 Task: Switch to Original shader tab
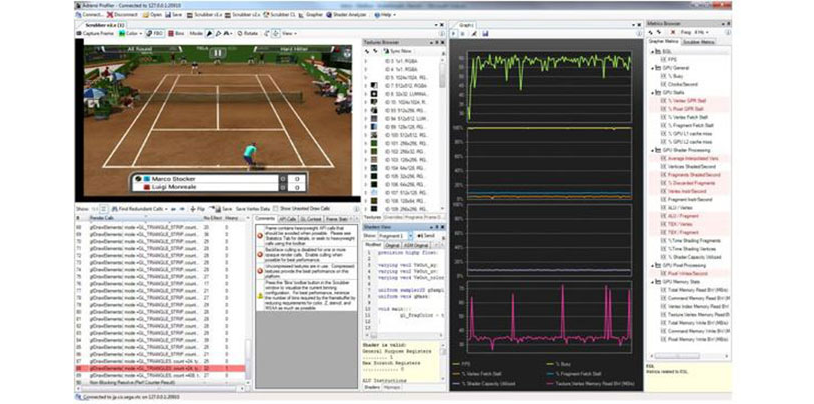click(x=394, y=245)
